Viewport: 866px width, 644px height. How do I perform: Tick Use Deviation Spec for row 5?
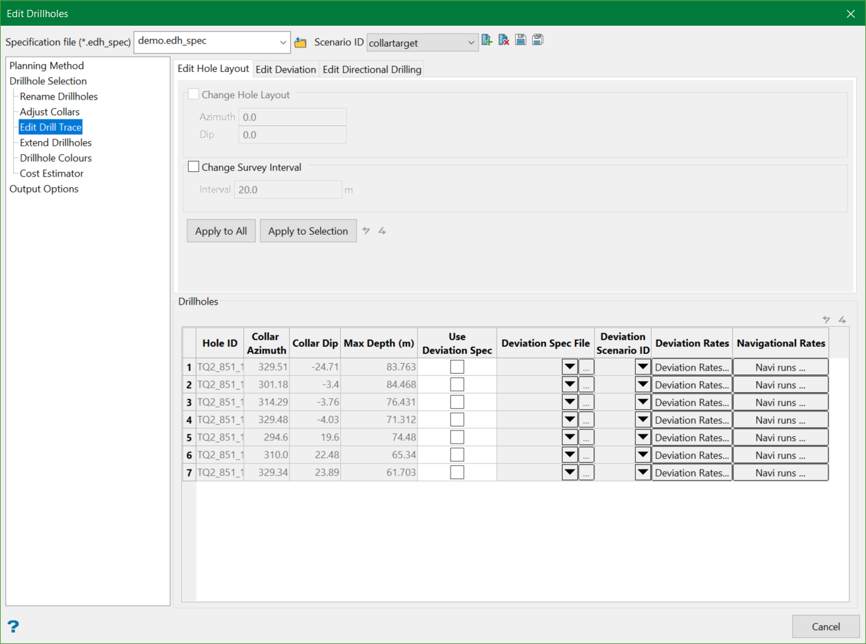click(457, 438)
